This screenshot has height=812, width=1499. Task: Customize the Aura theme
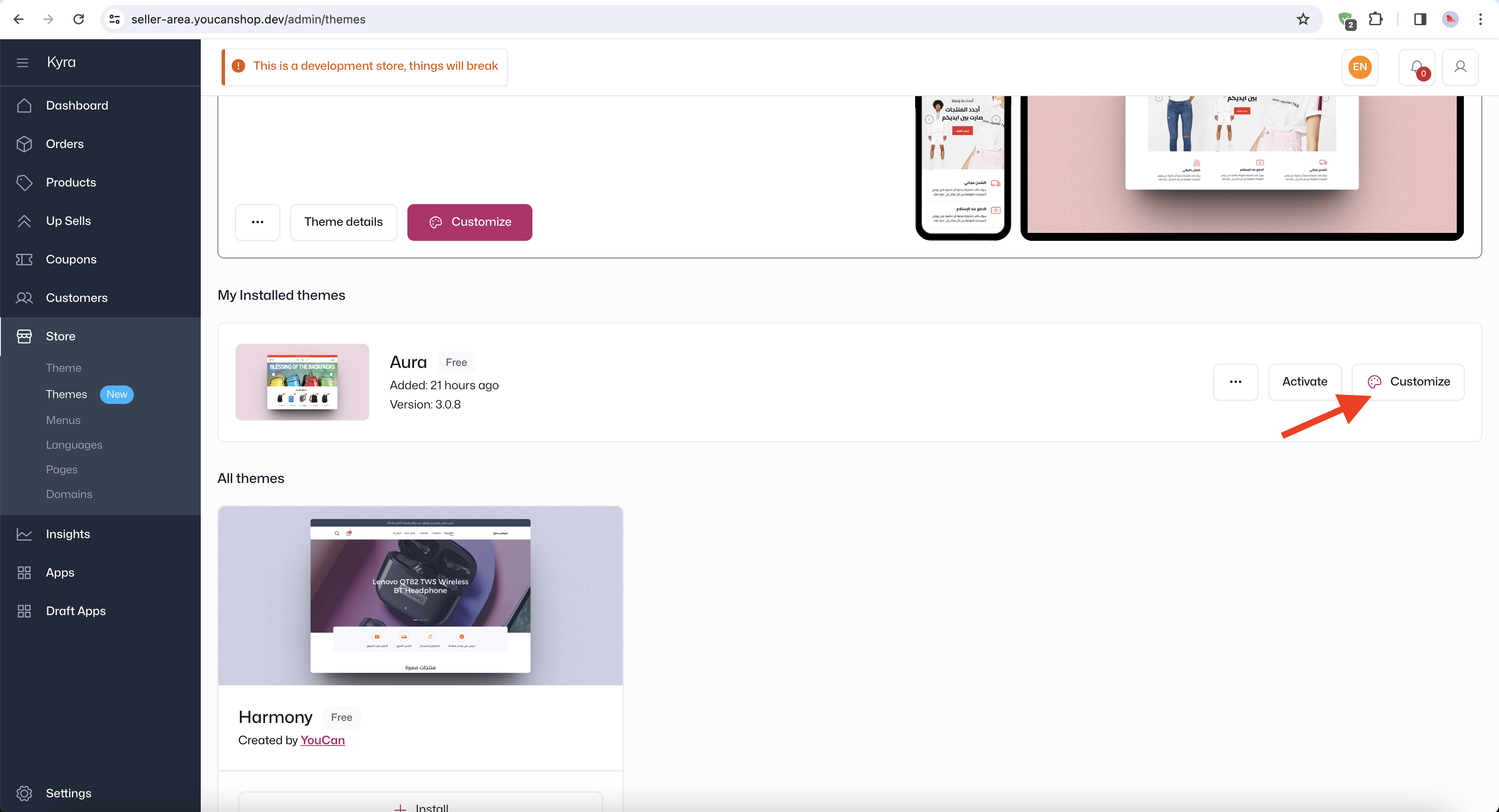(x=1408, y=382)
